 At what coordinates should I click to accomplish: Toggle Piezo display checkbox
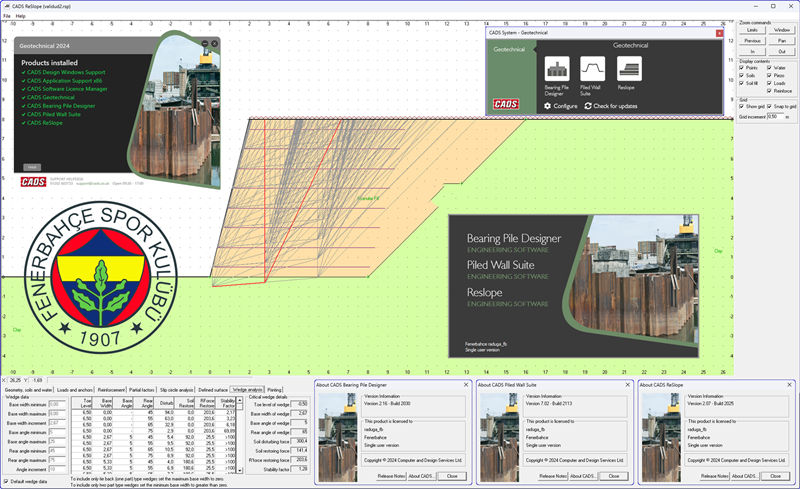[769, 75]
